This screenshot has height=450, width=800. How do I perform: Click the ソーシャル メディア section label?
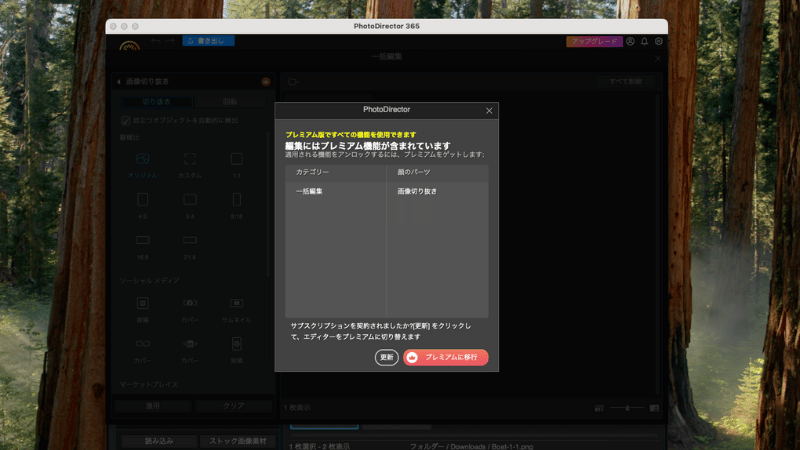pyautogui.click(x=149, y=281)
